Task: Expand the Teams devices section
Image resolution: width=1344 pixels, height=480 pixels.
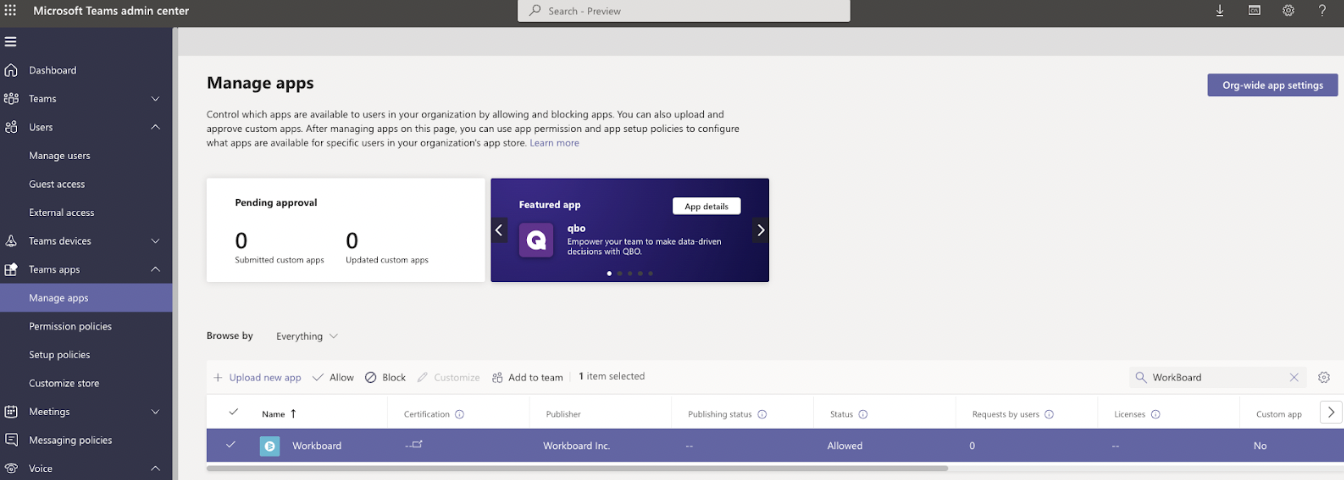Action: [155, 241]
